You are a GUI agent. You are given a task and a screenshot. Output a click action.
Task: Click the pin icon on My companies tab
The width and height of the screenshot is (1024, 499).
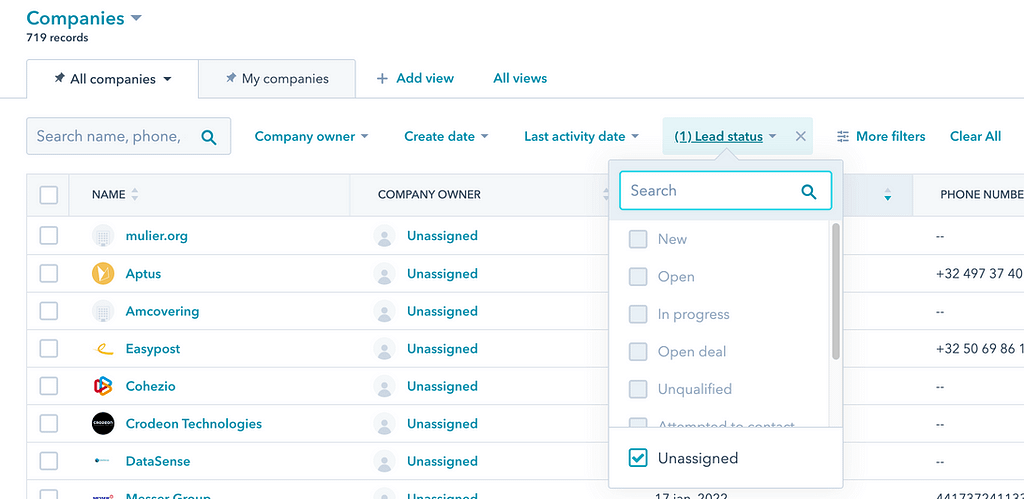click(231, 78)
